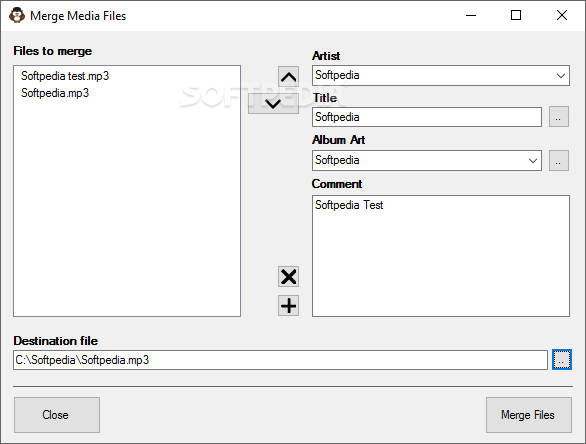Screen dimensions: 586x444
Task: Open the Artist dropdown list
Action: pos(561,75)
